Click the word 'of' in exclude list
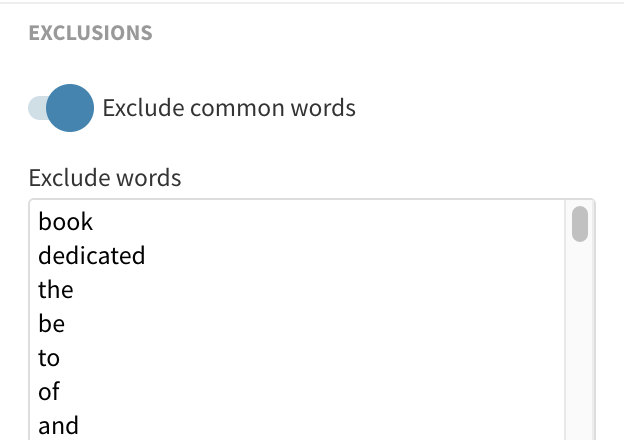 [x=49, y=392]
